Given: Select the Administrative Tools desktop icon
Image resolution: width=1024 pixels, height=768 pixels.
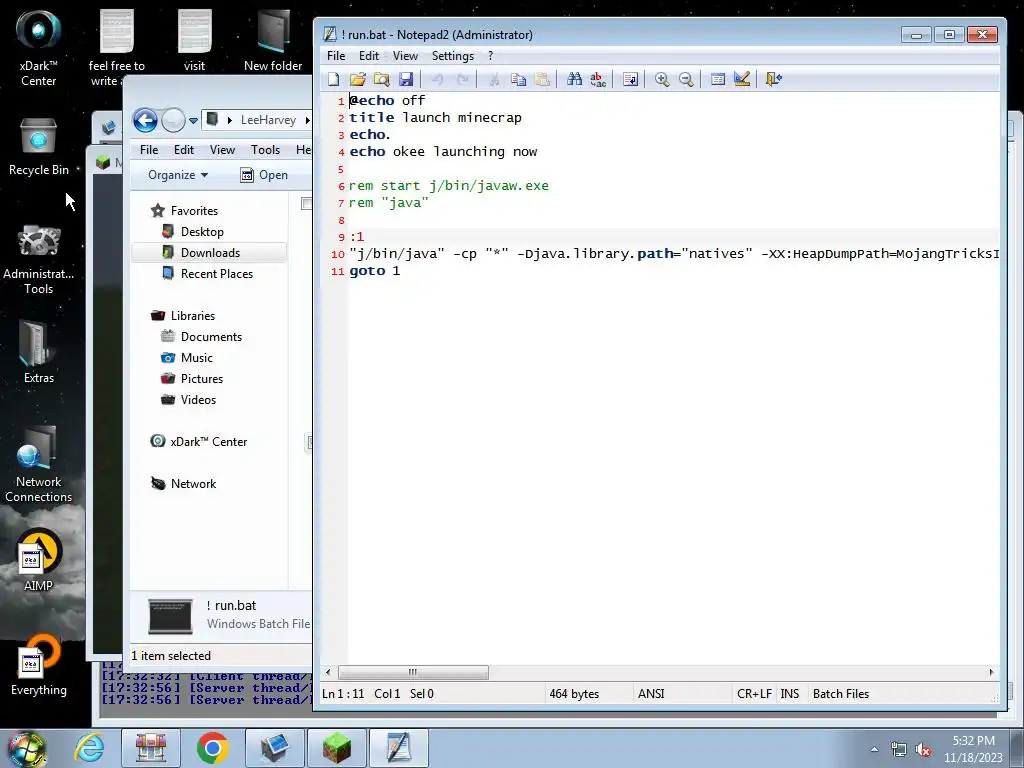Looking at the screenshot, I should point(39,259).
